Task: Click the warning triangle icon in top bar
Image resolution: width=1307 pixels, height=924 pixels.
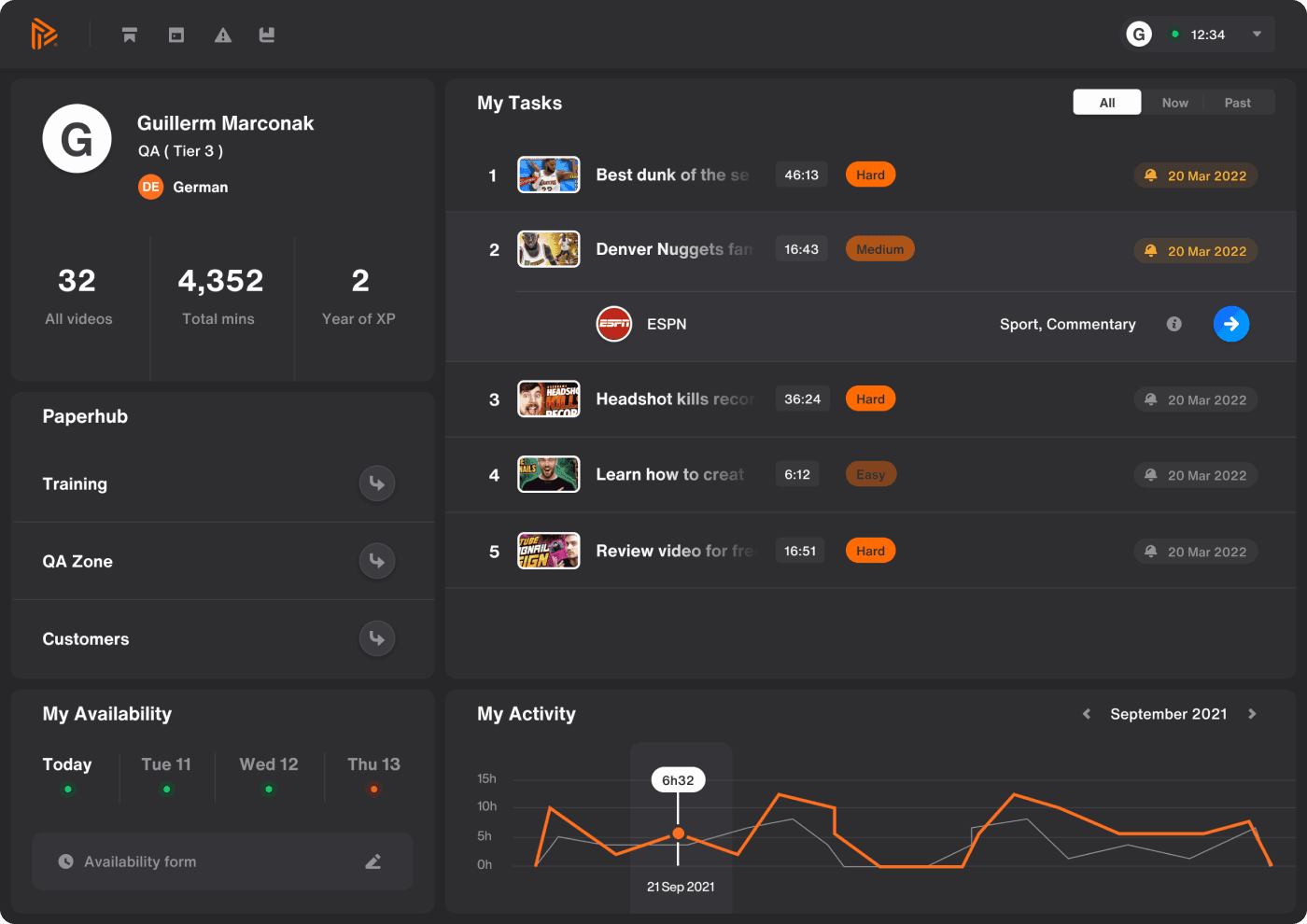Action: (223, 35)
